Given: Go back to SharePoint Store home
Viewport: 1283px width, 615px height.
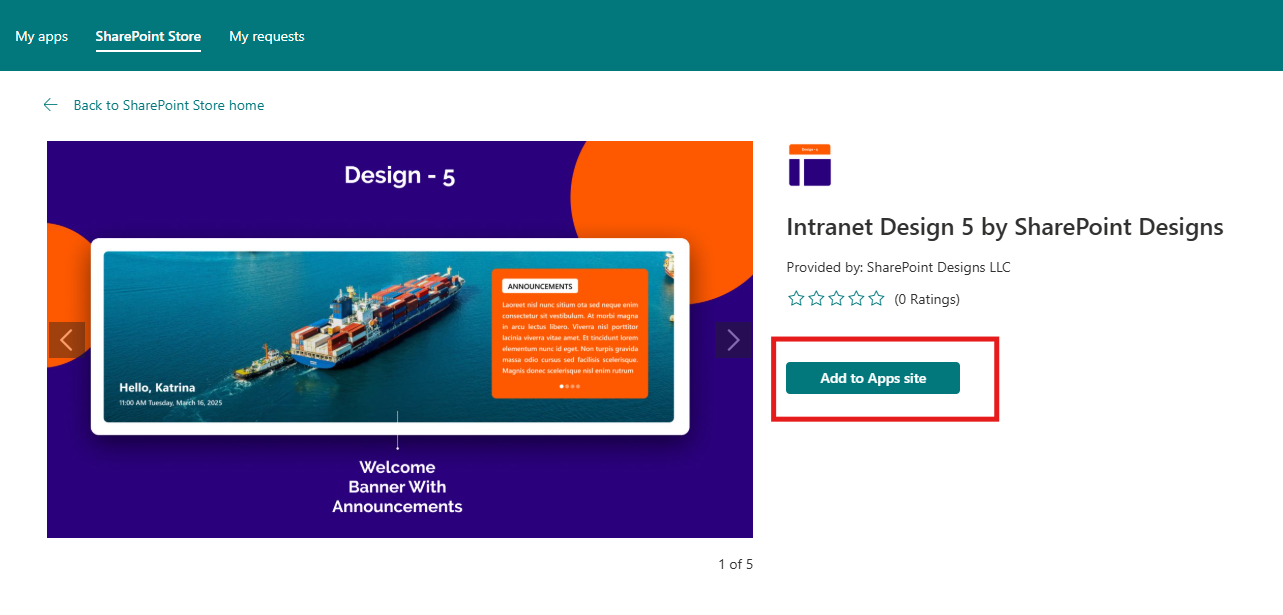Looking at the screenshot, I should [x=169, y=105].
